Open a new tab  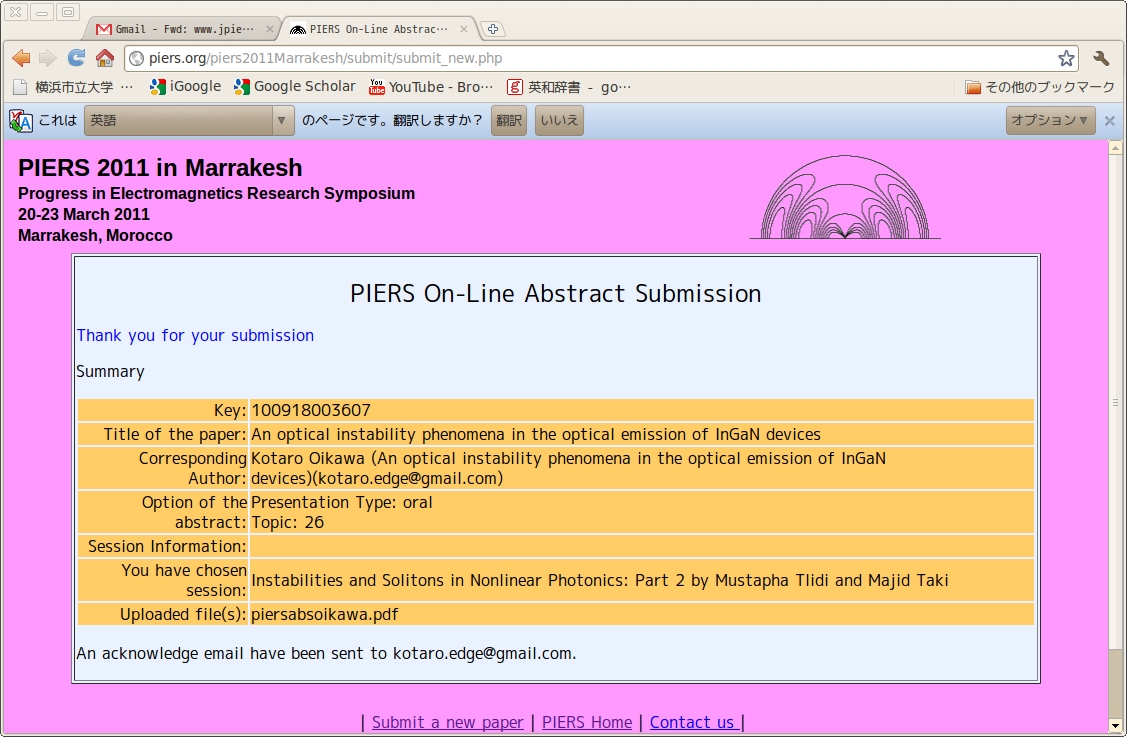(493, 29)
